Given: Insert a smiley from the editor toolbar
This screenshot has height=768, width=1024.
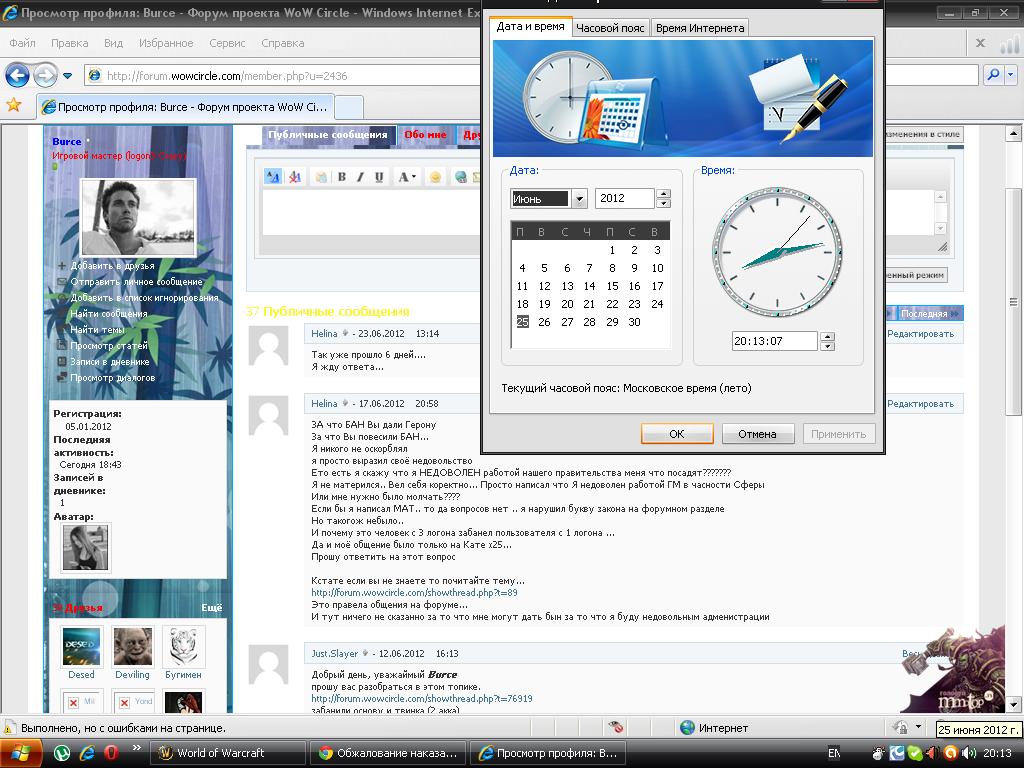Looking at the screenshot, I should click(x=435, y=177).
